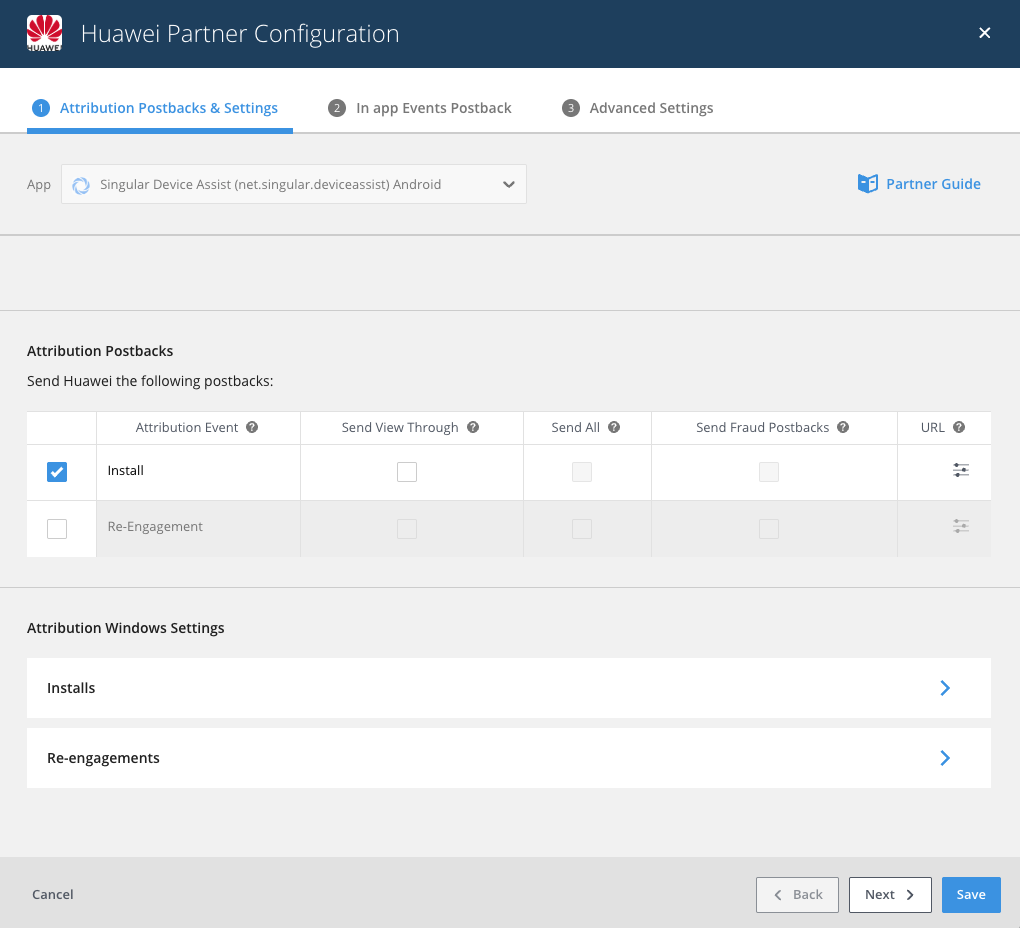
Task: Uncheck the Install attribution event checkbox
Action: (57, 472)
